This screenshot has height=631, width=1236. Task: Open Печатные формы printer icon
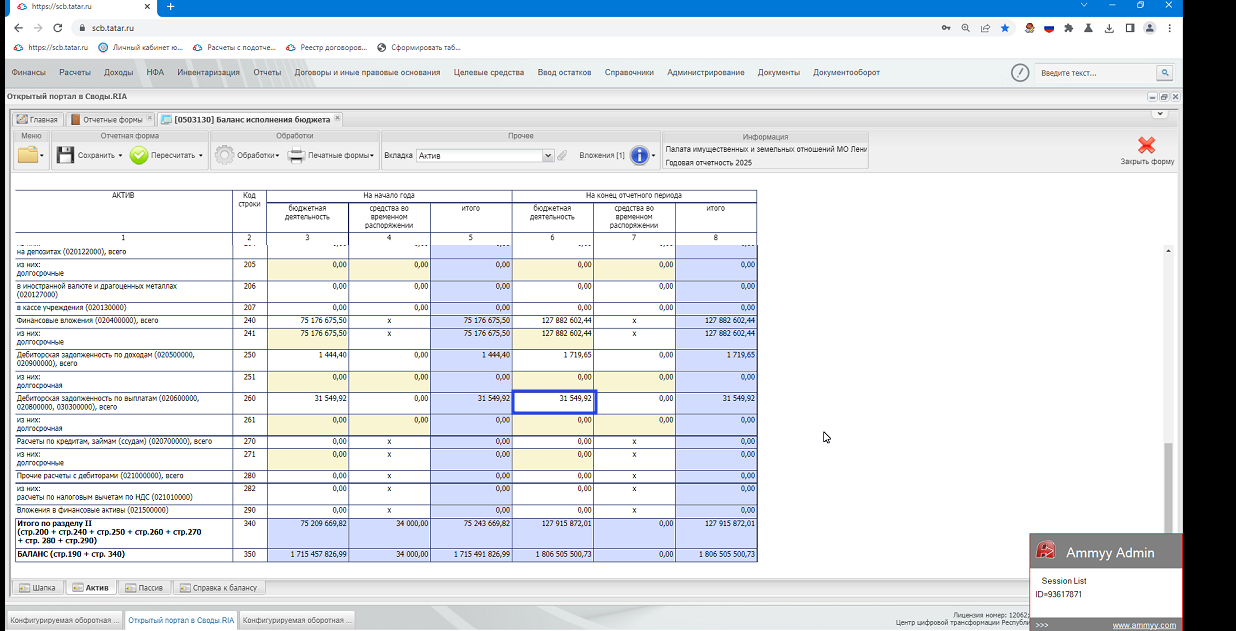(x=296, y=155)
